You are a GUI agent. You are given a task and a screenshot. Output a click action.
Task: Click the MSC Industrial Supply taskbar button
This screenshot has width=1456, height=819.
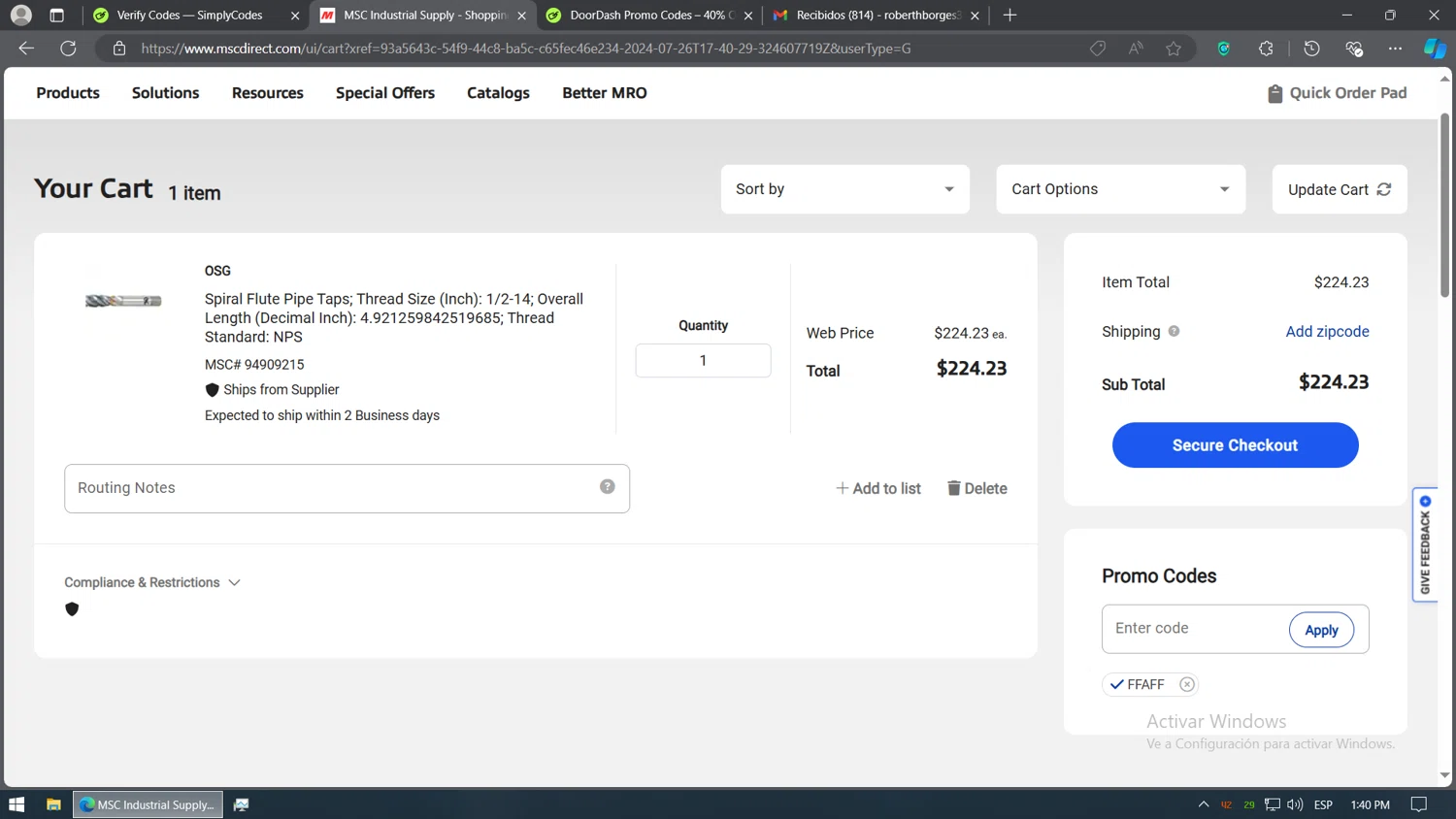coord(148,804)
